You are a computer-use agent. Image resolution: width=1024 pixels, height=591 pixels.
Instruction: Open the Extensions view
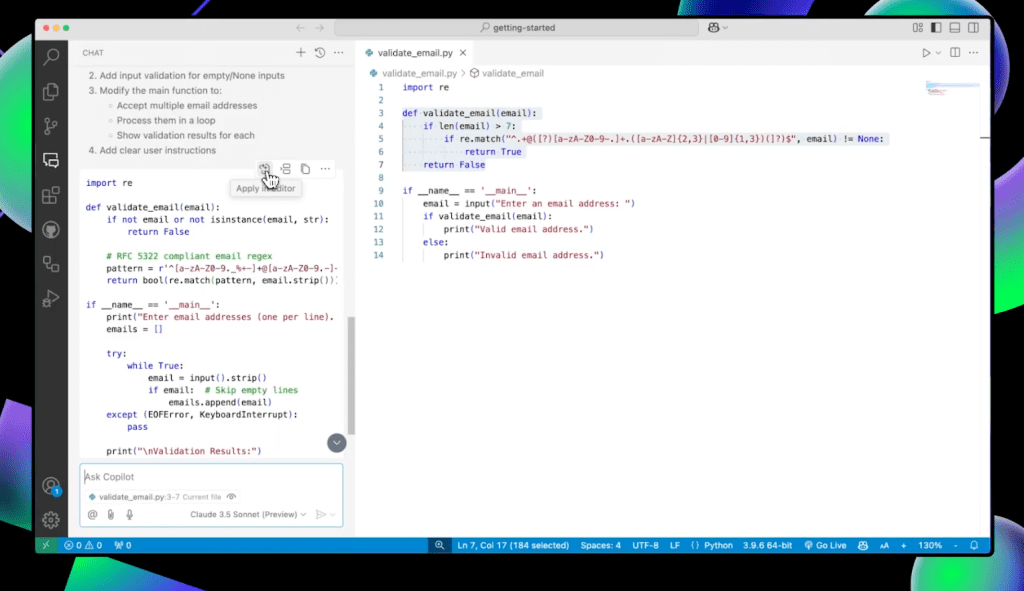(51, 195)
